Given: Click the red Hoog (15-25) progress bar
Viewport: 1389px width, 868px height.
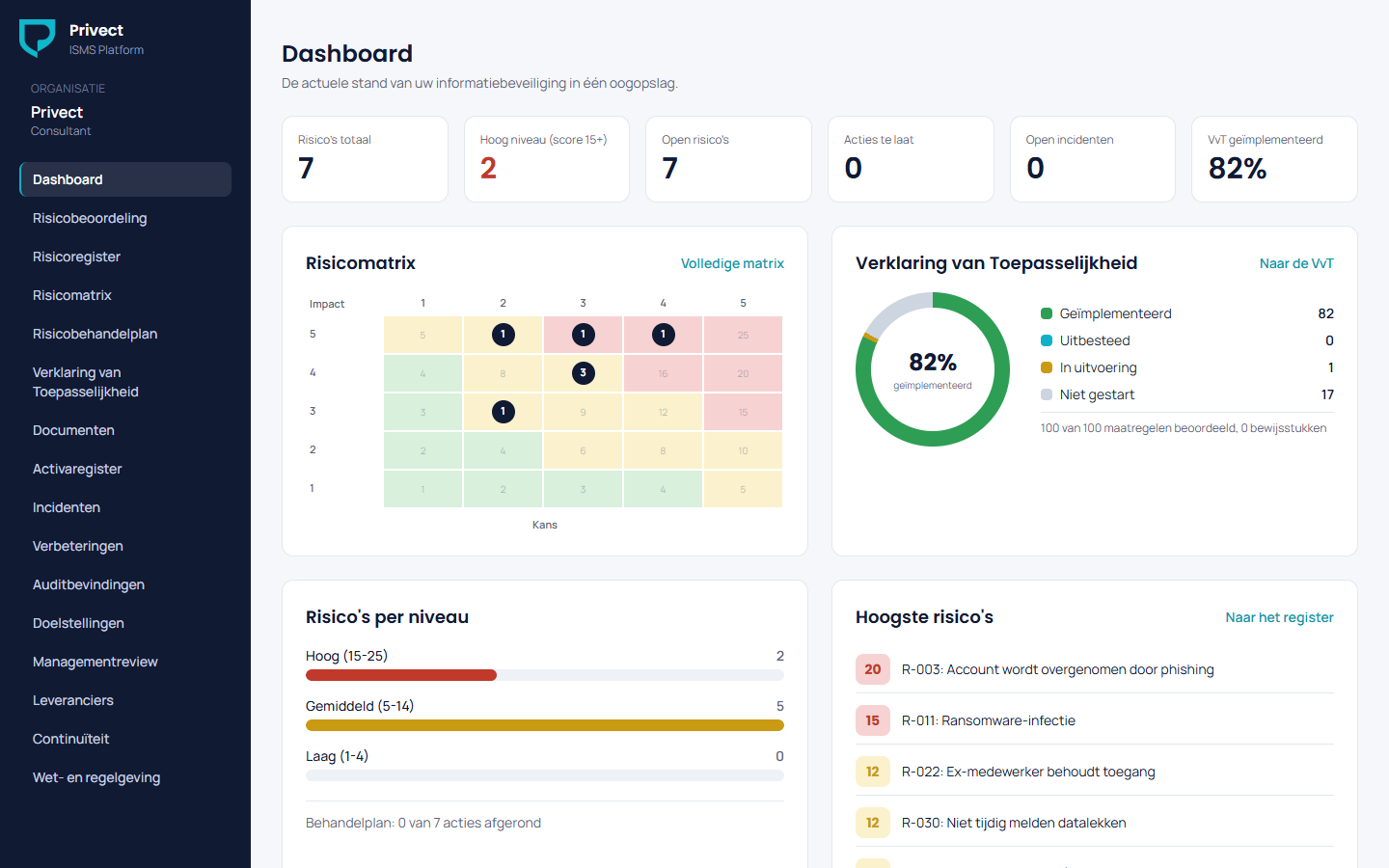Looking at the screenshot, I should 401,675.
